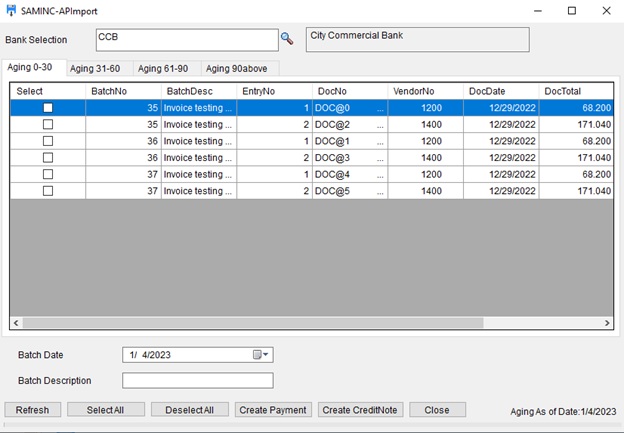Click the Select All button
The image size is (624, 433).
[106, 410]
